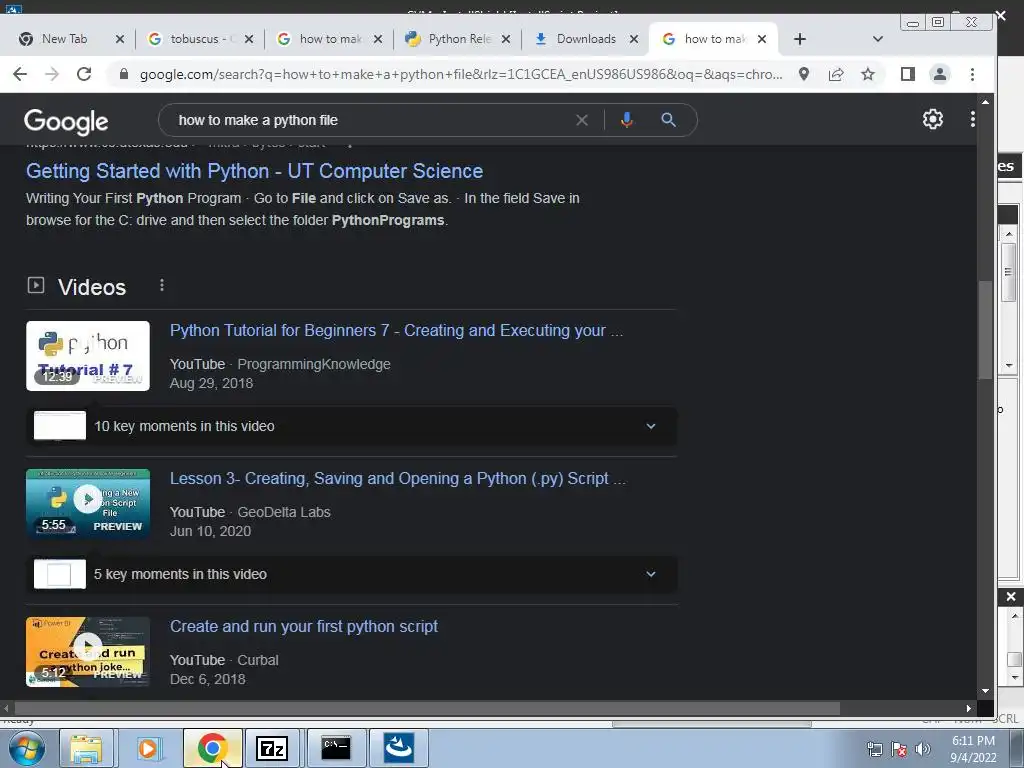Open the Chrome three-dot menu
1024x768 pixels.
[972, 74]
